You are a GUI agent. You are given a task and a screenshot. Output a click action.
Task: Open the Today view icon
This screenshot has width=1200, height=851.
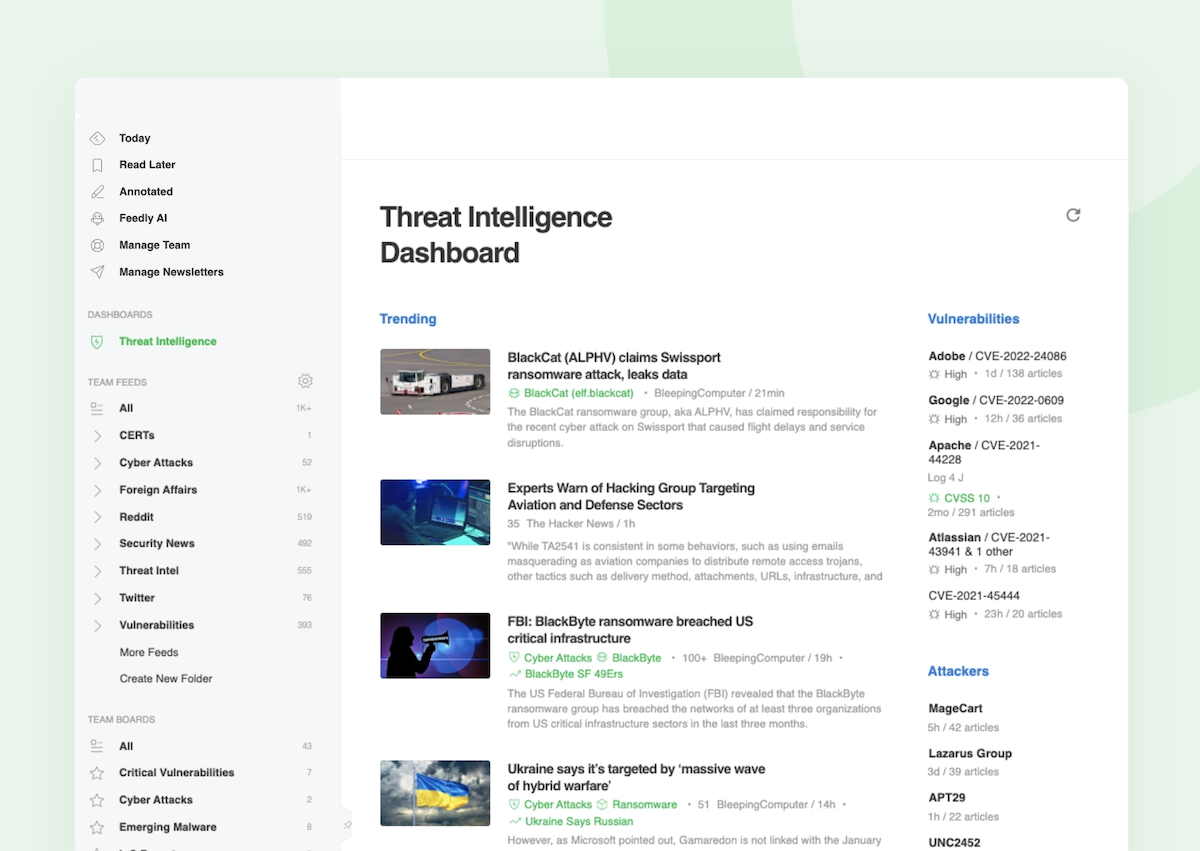[97, 138]
